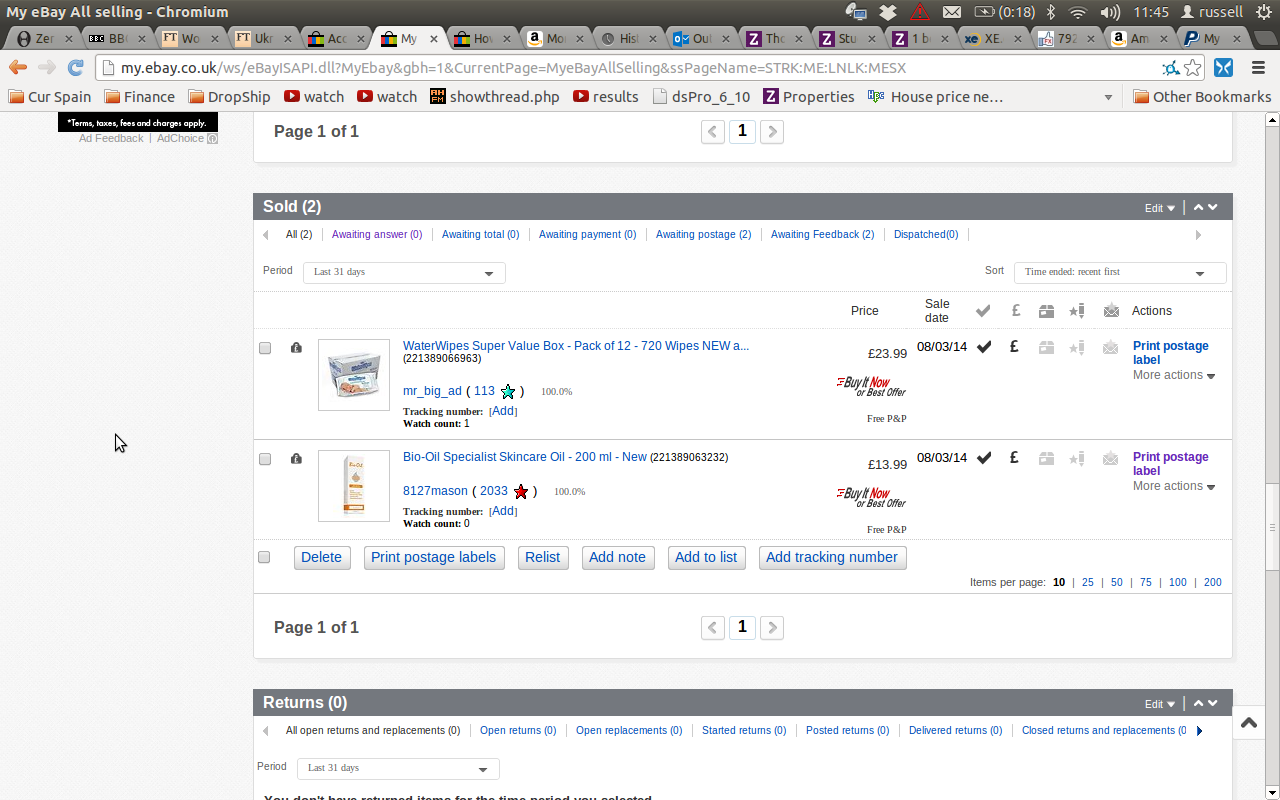This screenshot has height=800, width=1280.
Task: Open the Edit dropdown in Returns header
Action: [x=1160, y=704]
